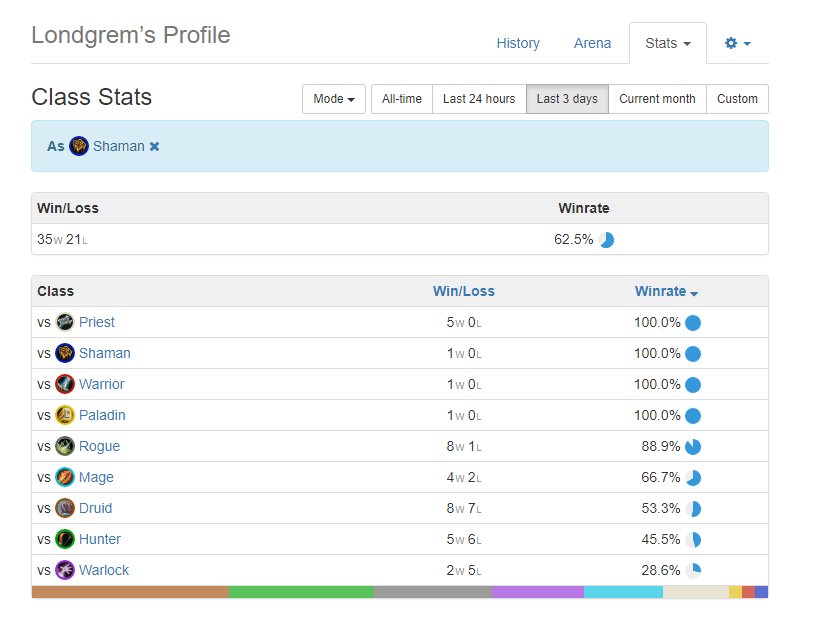Click the 8w 7L Druid record
814x620 pixels.
464,508
